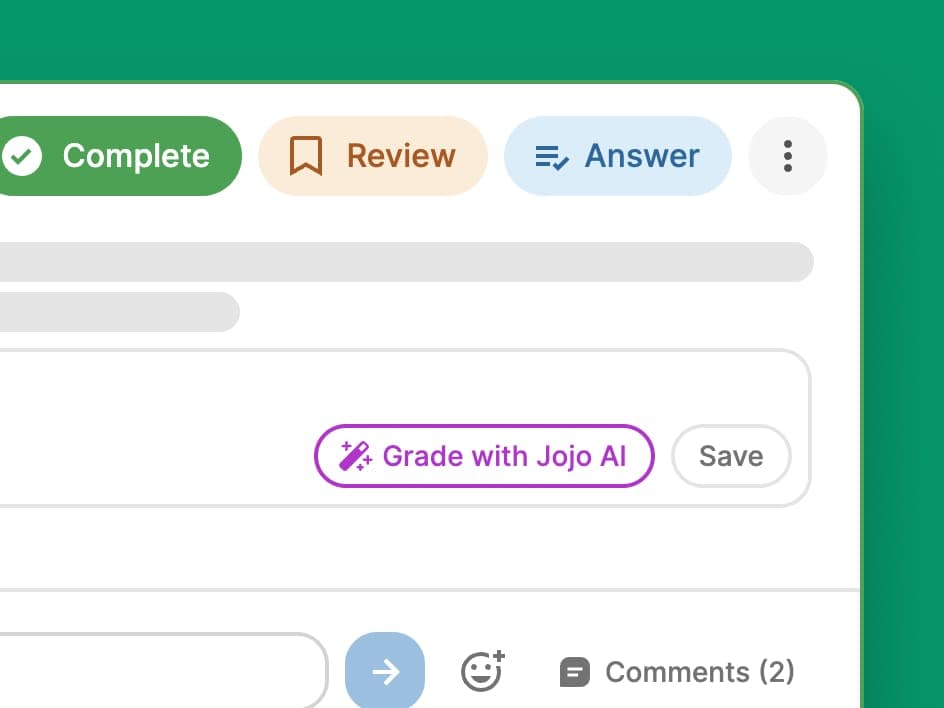Open the Comments (2) link
This screenshot has width=944, height=708.
tap(699, 672)
